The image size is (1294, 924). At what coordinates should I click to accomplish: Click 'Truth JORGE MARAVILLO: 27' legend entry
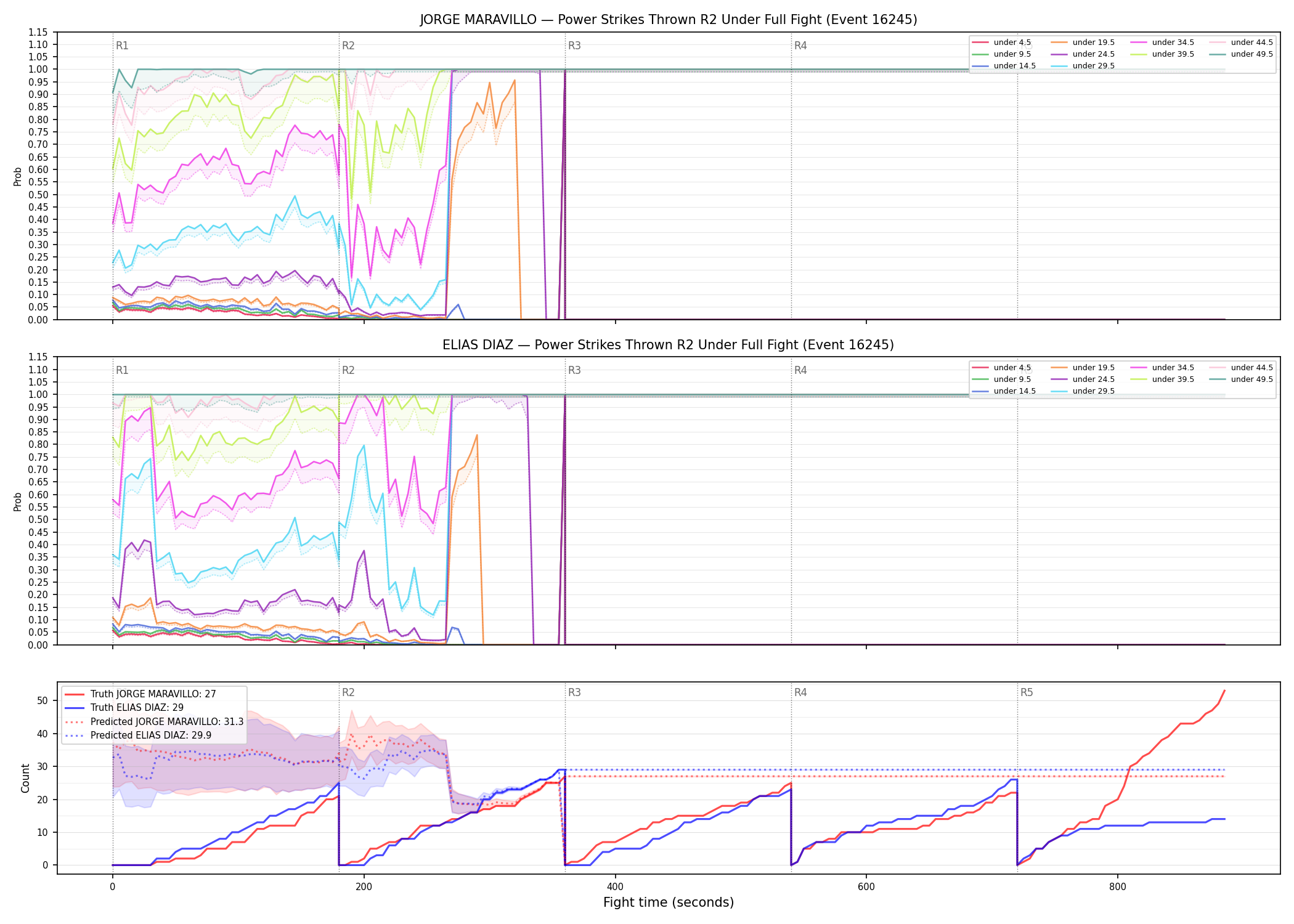pyautogui.click(x=153, y=694)
